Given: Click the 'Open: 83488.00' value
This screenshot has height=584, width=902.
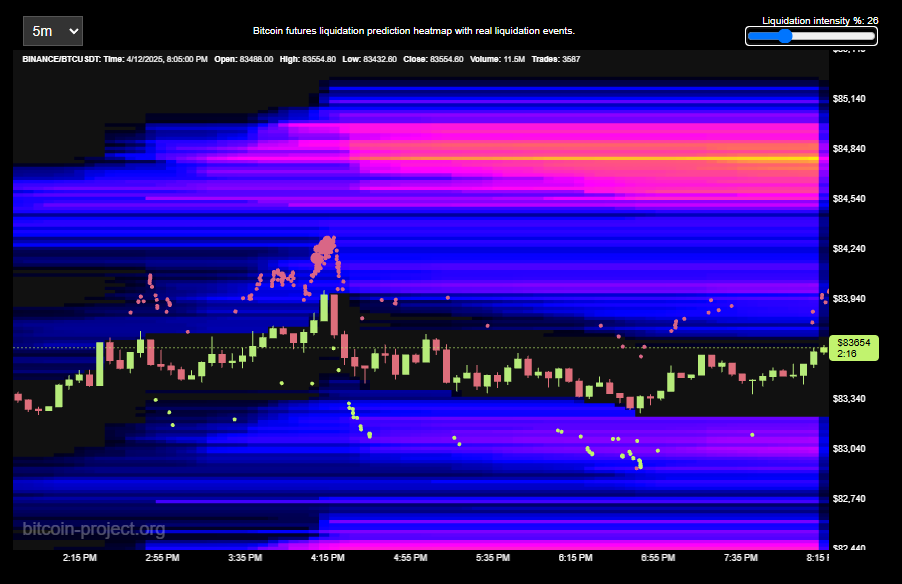Looking at the screenshot, I should click(243, 59).
